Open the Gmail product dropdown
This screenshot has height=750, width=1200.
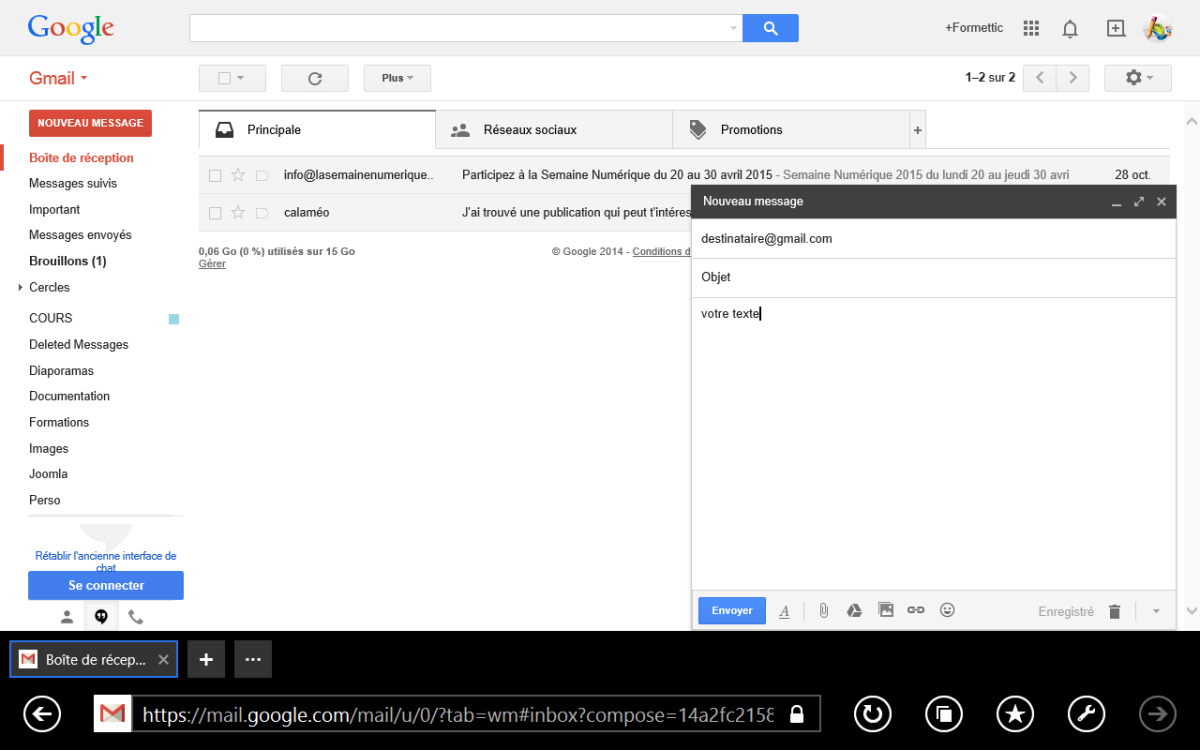click(58, 78)
